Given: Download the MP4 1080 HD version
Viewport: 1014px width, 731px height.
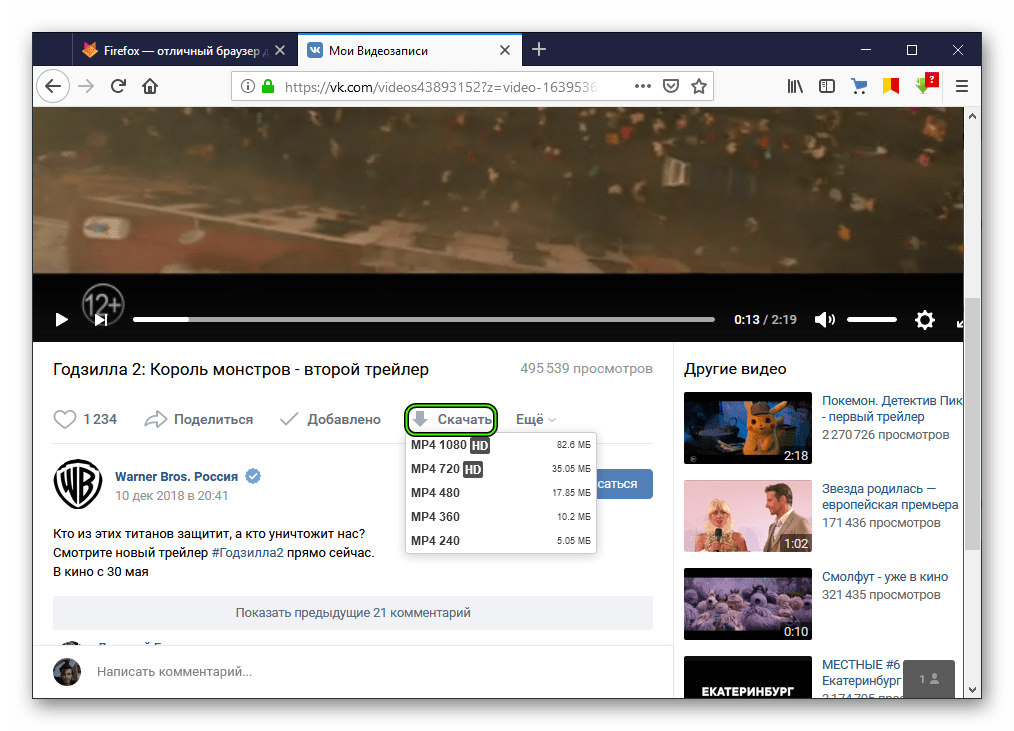Looking at the screenshot, I should coord(501,445).
